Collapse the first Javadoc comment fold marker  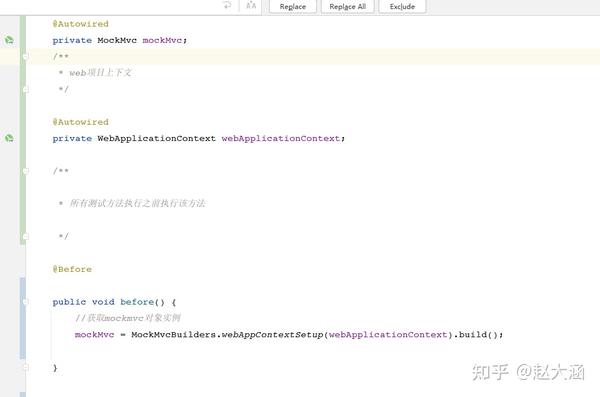click(26, 56)
